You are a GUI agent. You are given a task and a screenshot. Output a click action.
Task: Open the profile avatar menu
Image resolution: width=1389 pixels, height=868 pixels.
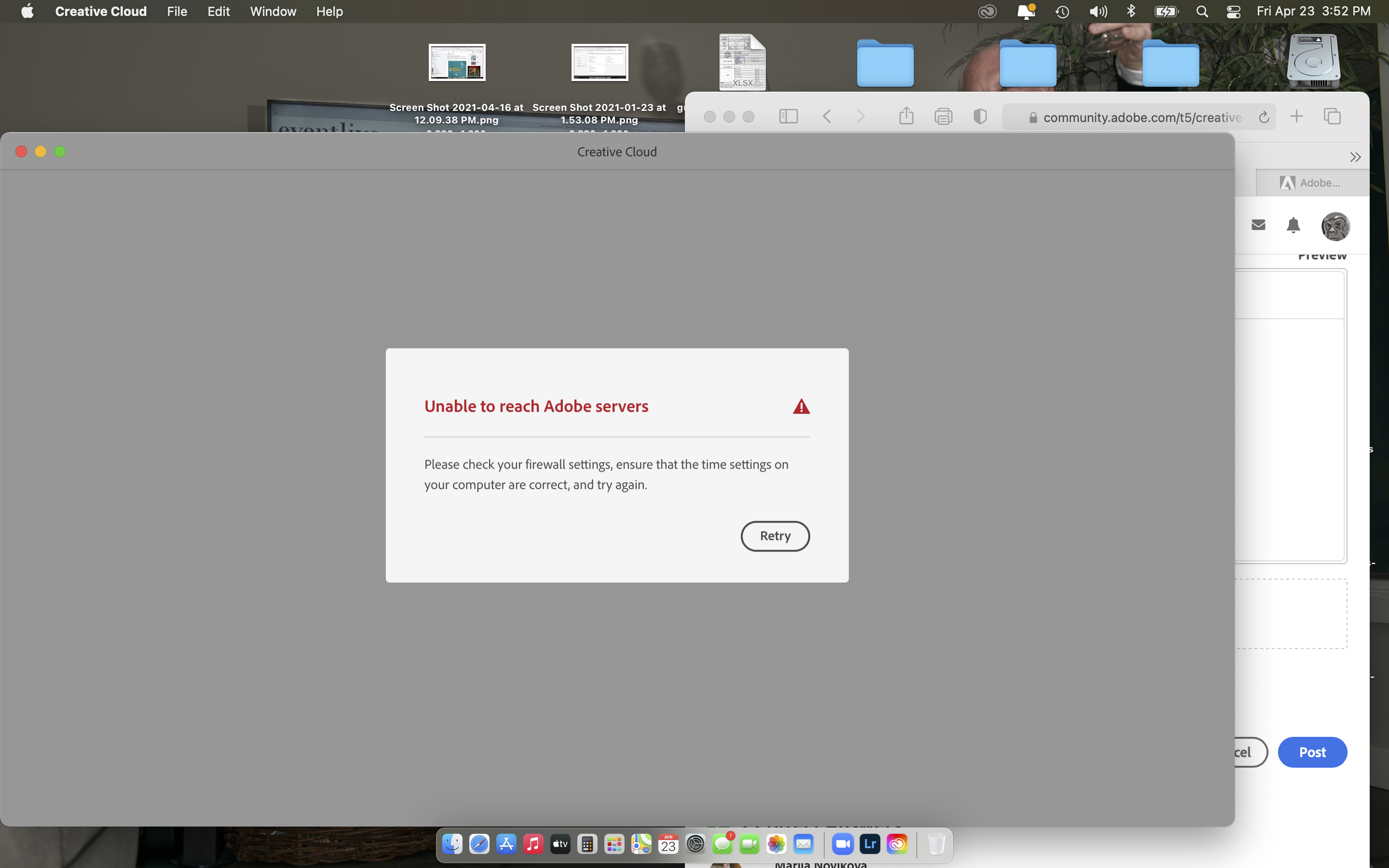coord(1335,226)
